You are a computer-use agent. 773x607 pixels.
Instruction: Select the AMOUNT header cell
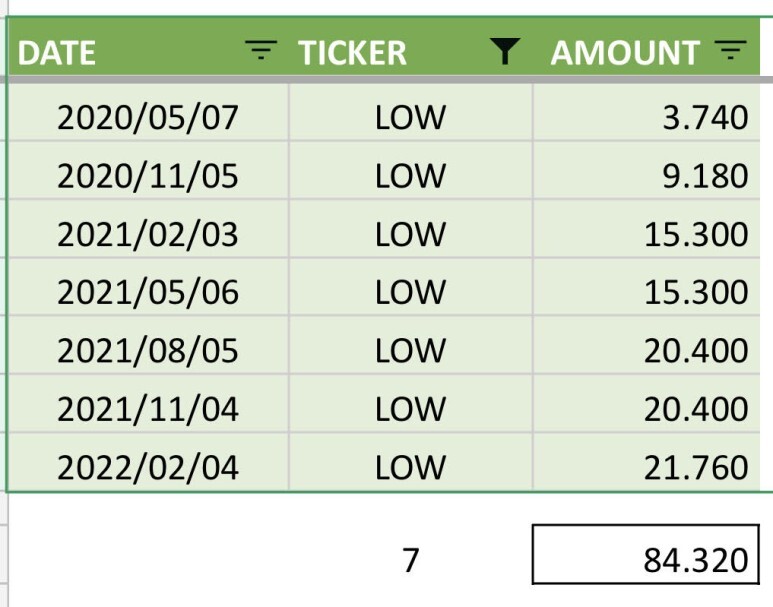click(646, 48)
